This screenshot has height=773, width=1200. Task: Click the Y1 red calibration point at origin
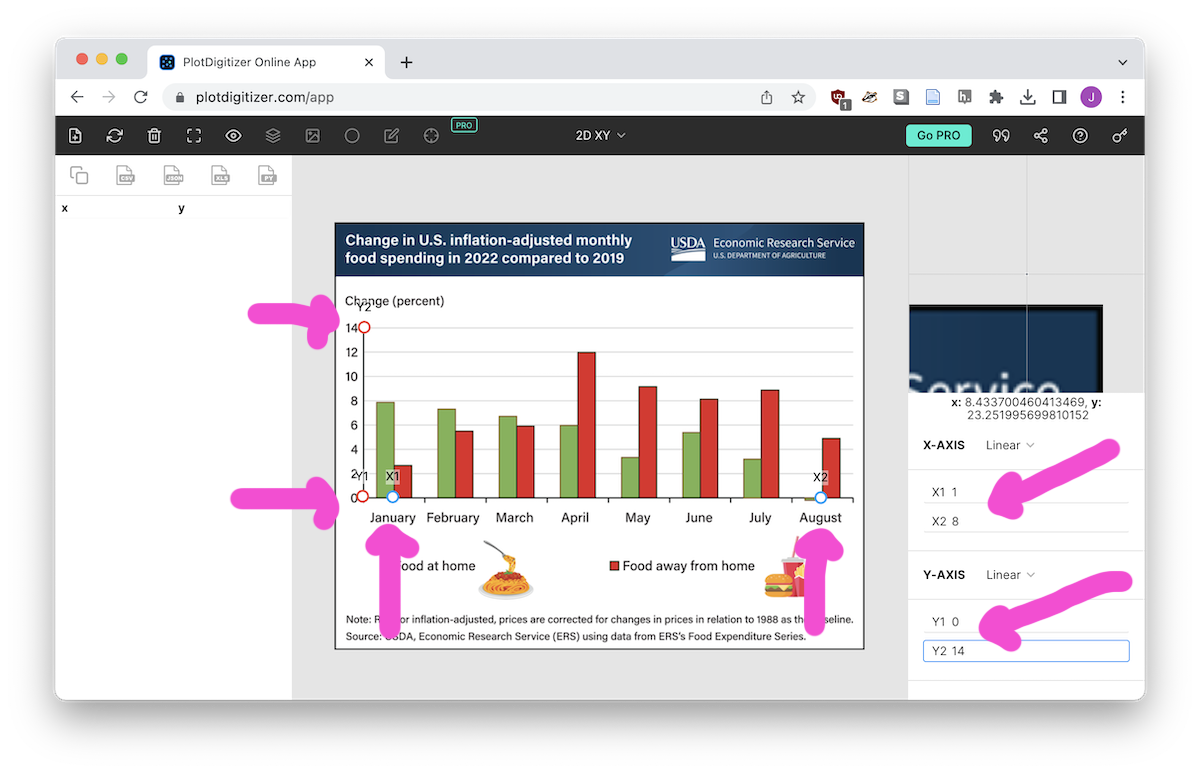pos(362,497)
